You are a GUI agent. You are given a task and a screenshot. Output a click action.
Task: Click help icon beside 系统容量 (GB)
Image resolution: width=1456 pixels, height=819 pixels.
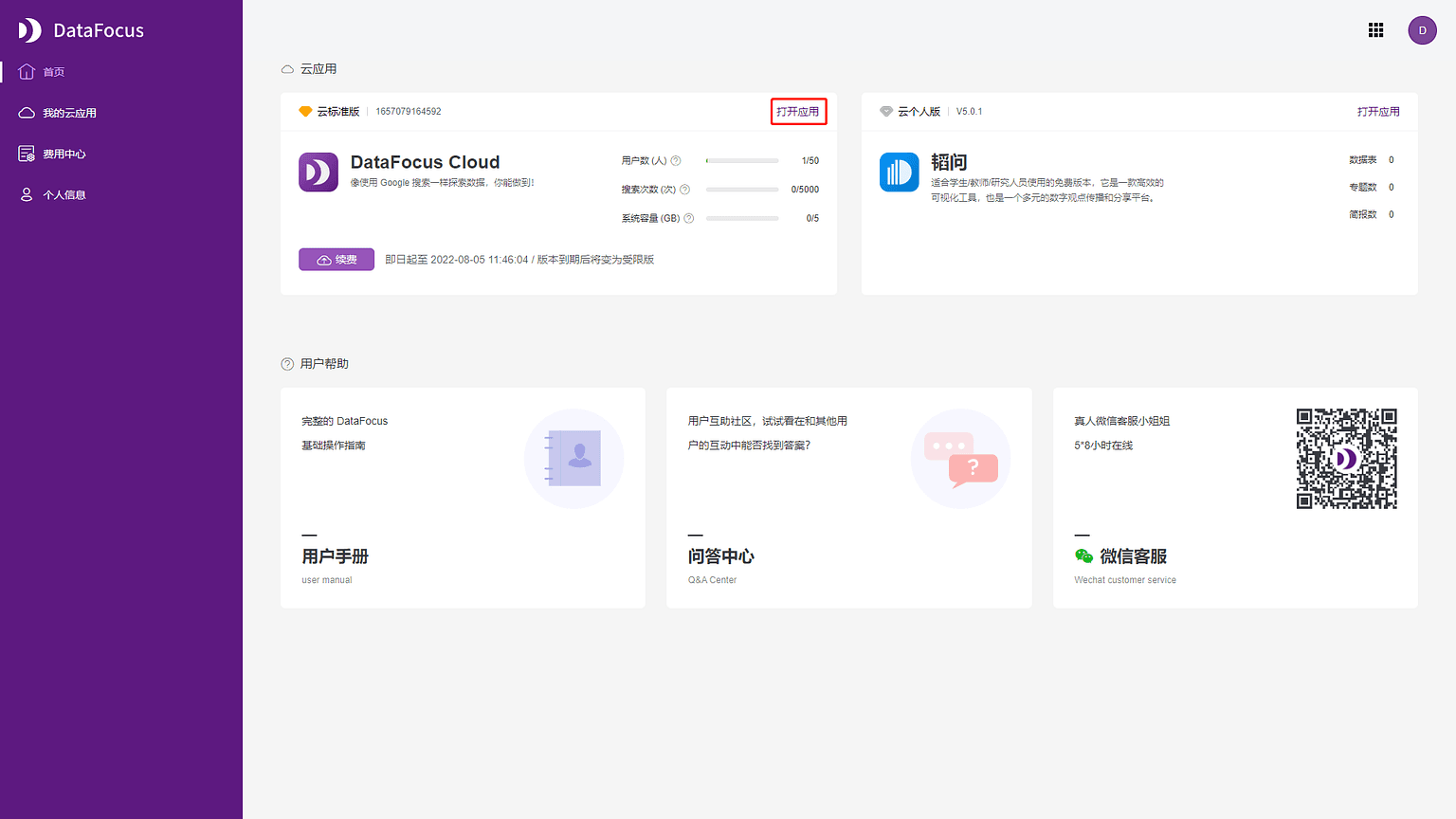[689, 218]
